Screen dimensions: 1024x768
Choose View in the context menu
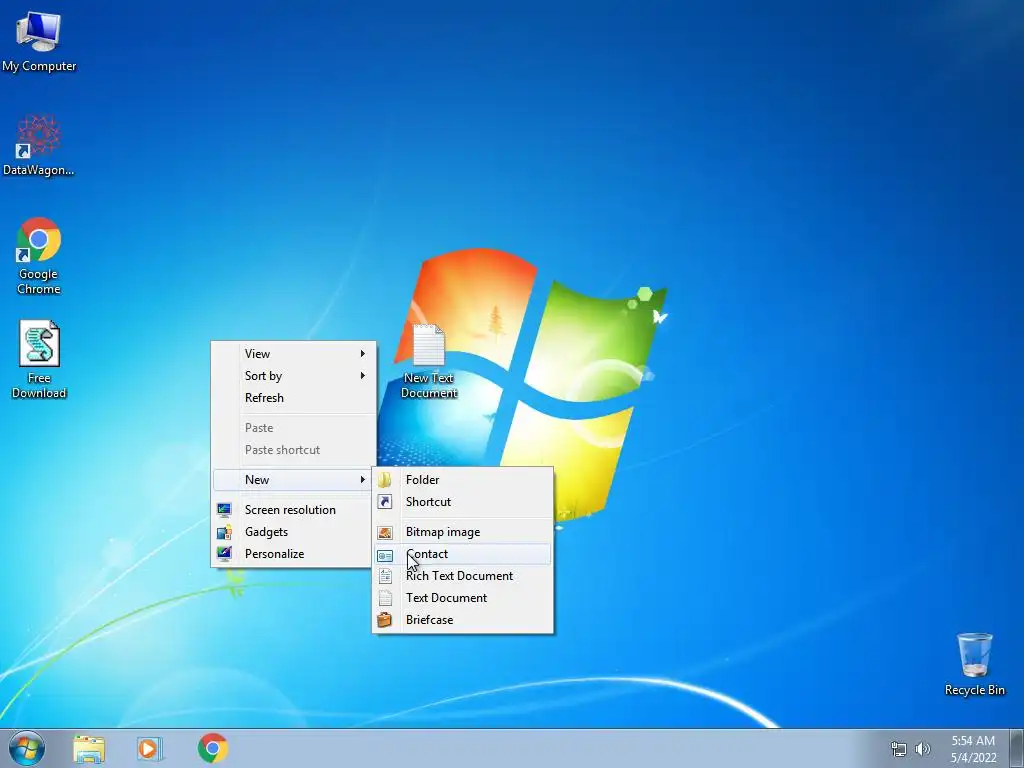[294, 353]
